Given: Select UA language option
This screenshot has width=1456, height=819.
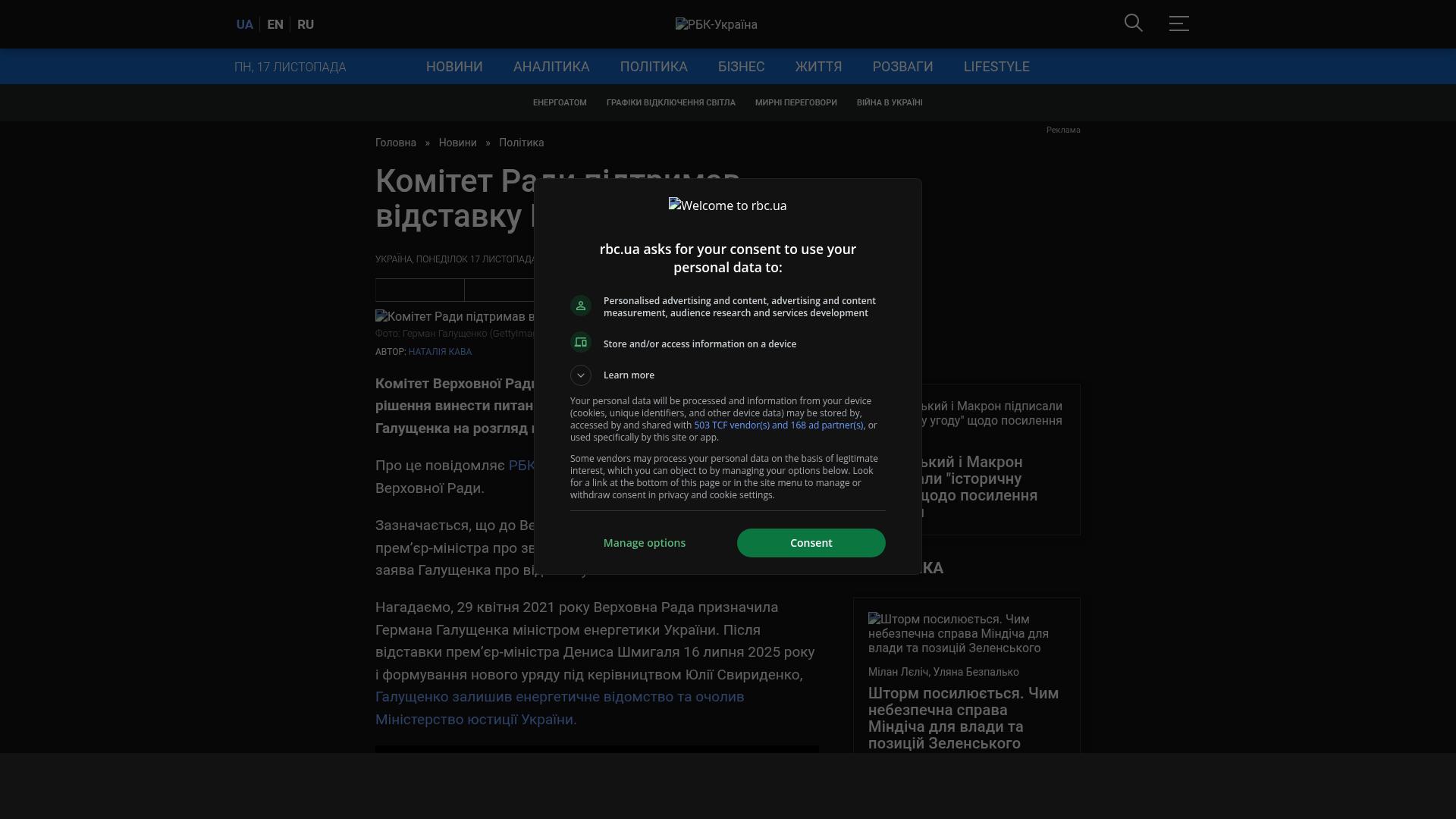Looking at the screenshot, I should tap(244, 24).
